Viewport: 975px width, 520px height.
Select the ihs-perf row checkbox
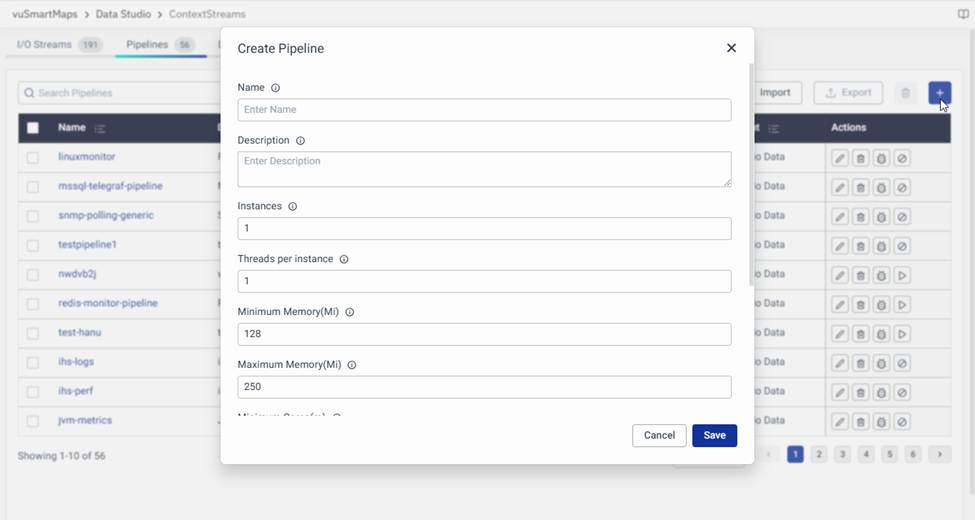point(33,392)
